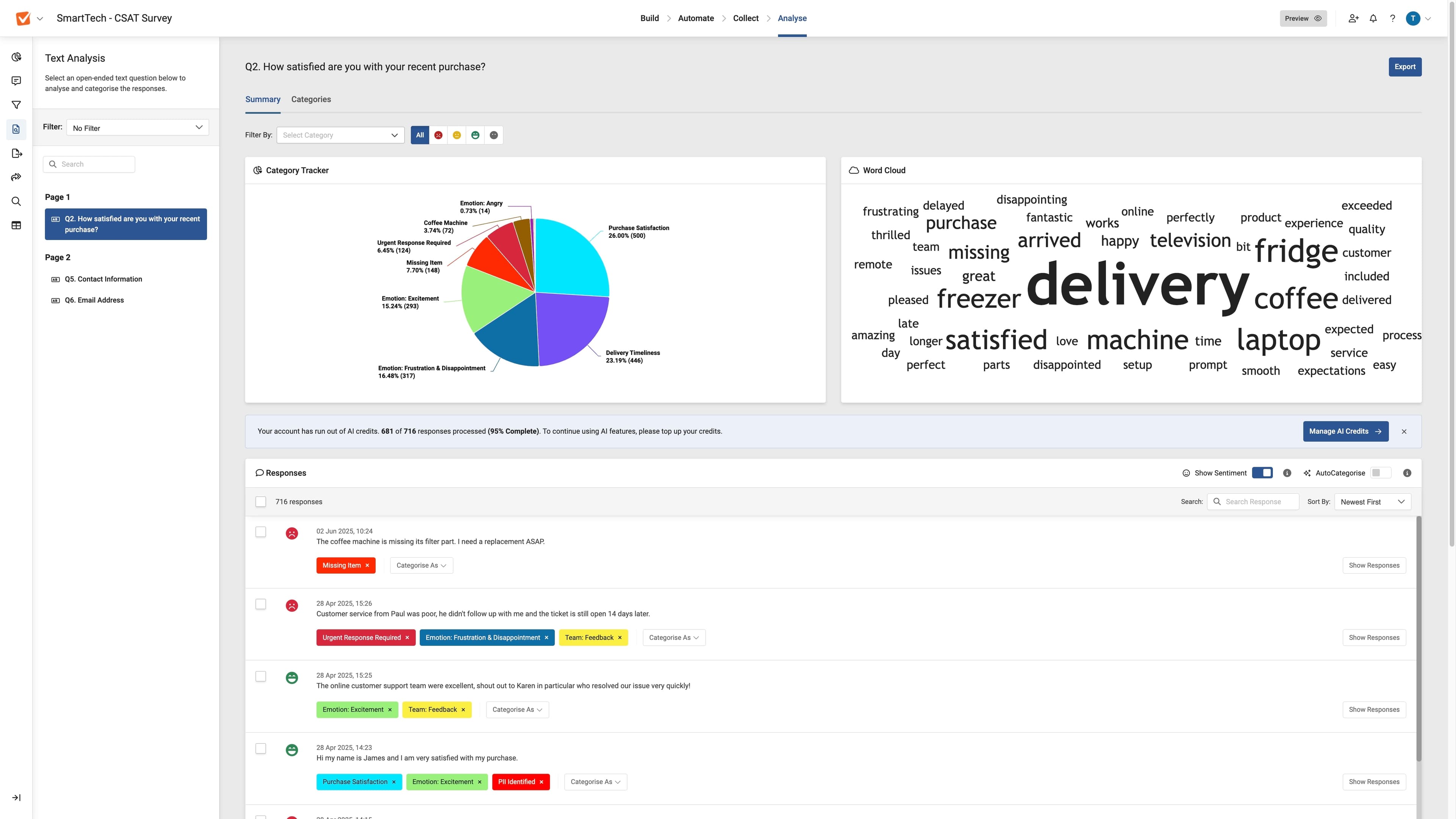Select the All sentiment filter button

[x=420, y=135]
